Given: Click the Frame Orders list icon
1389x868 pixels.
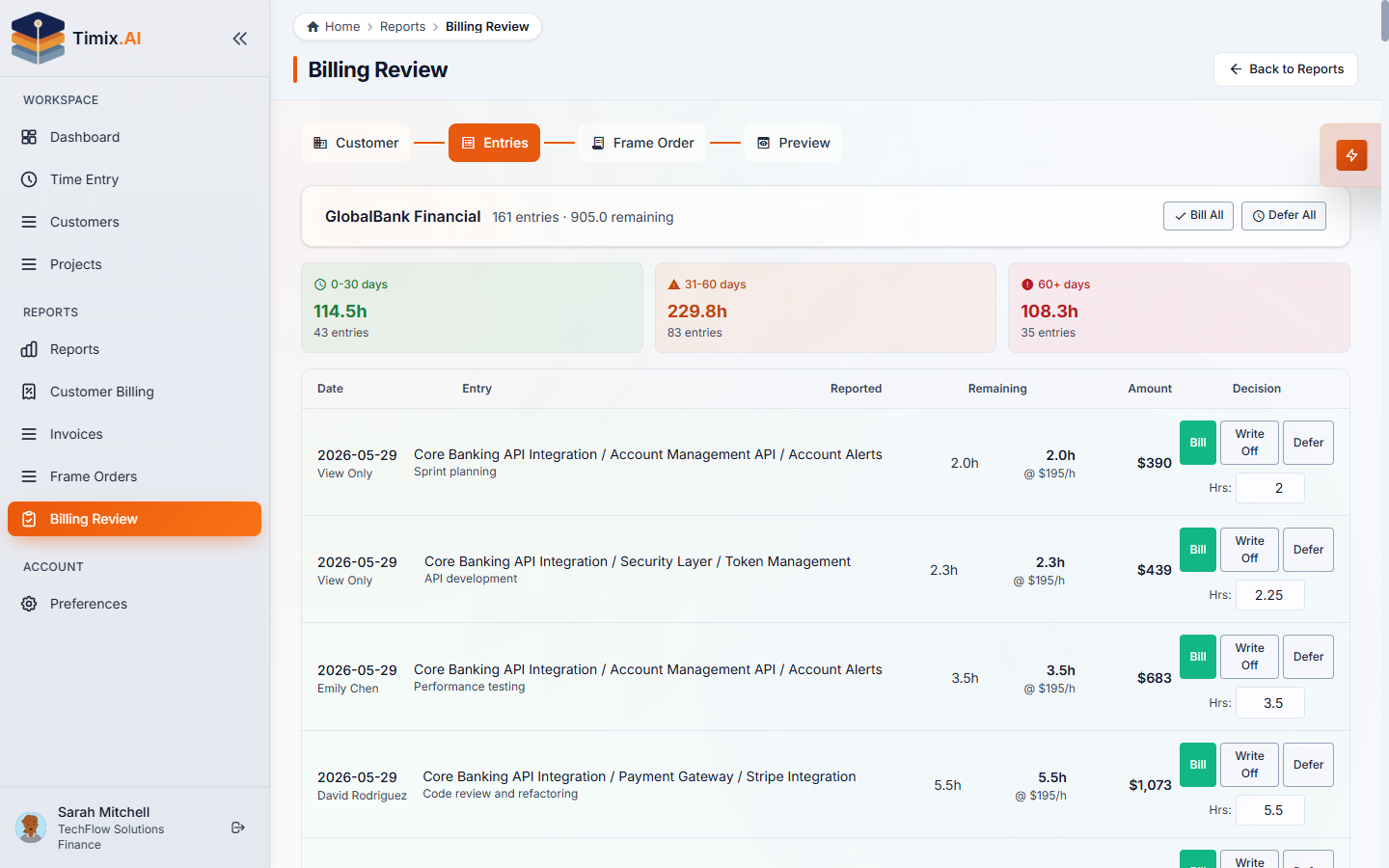Looking at the screenshot, I should point(29,476).
